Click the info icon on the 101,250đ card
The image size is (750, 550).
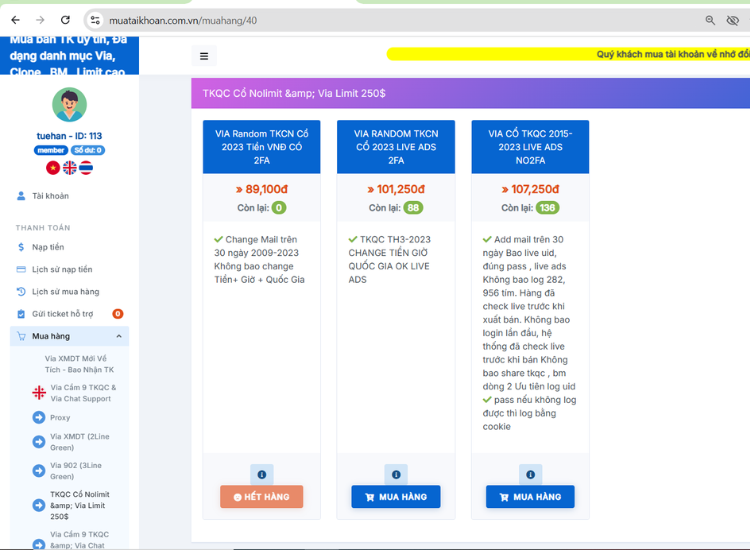[396, 474]
